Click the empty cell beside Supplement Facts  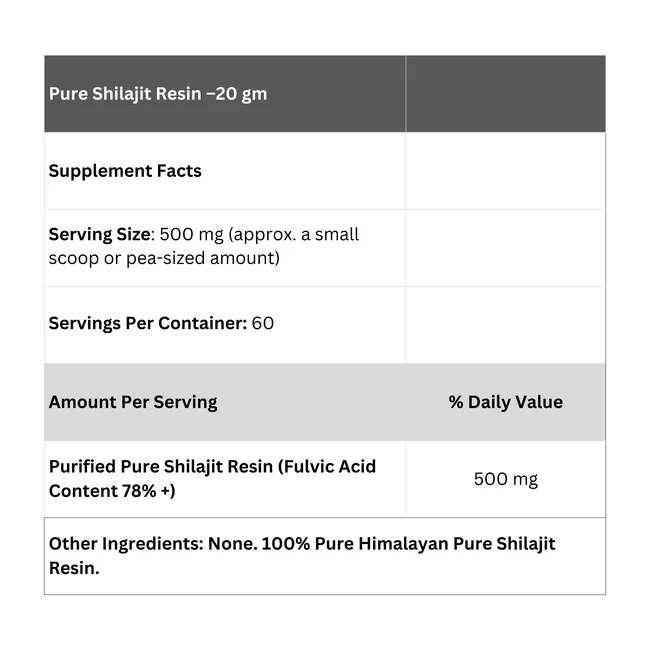506,171
